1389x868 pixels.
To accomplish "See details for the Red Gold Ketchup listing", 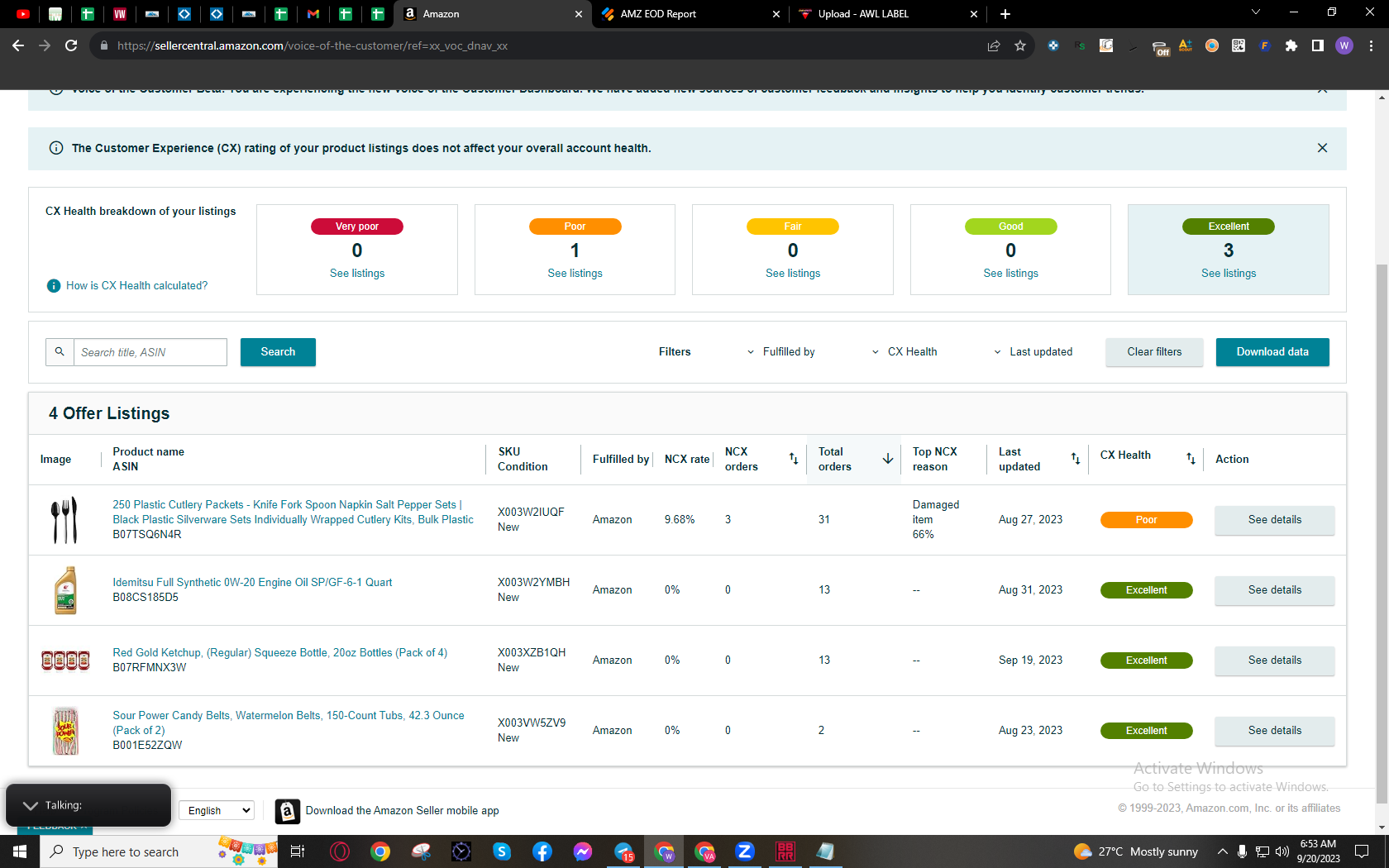I will (1275, 661).
